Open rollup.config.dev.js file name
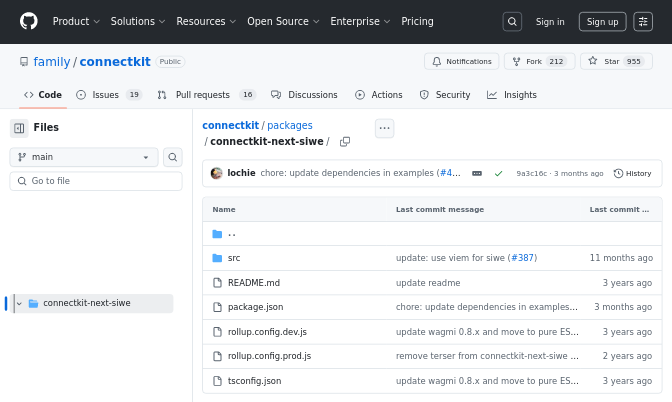This screenshot has width=672, height=402. (x=267, y=332)
